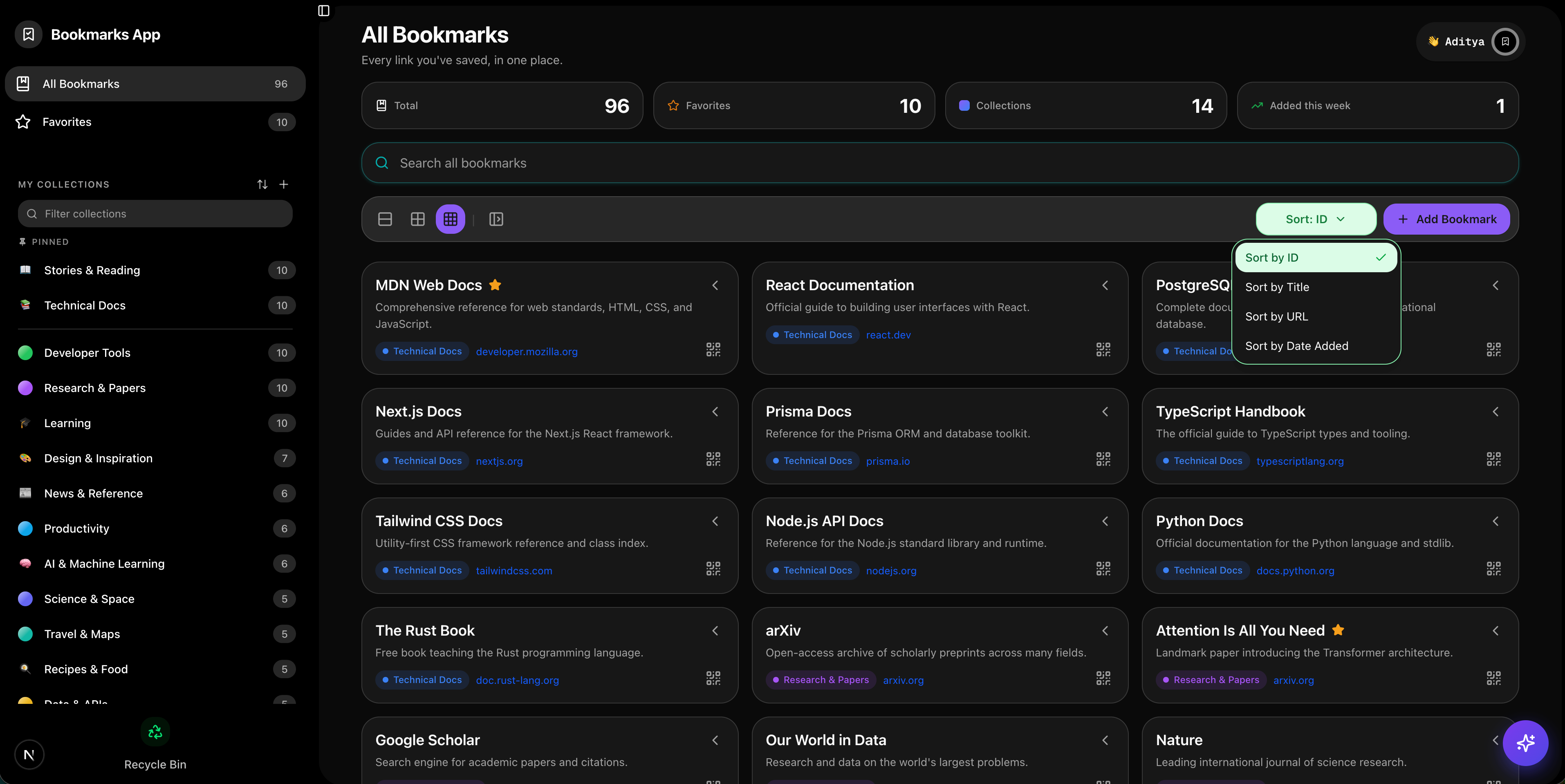
Task: Open Productivity collection with blue dot
Action: [155, 529]
